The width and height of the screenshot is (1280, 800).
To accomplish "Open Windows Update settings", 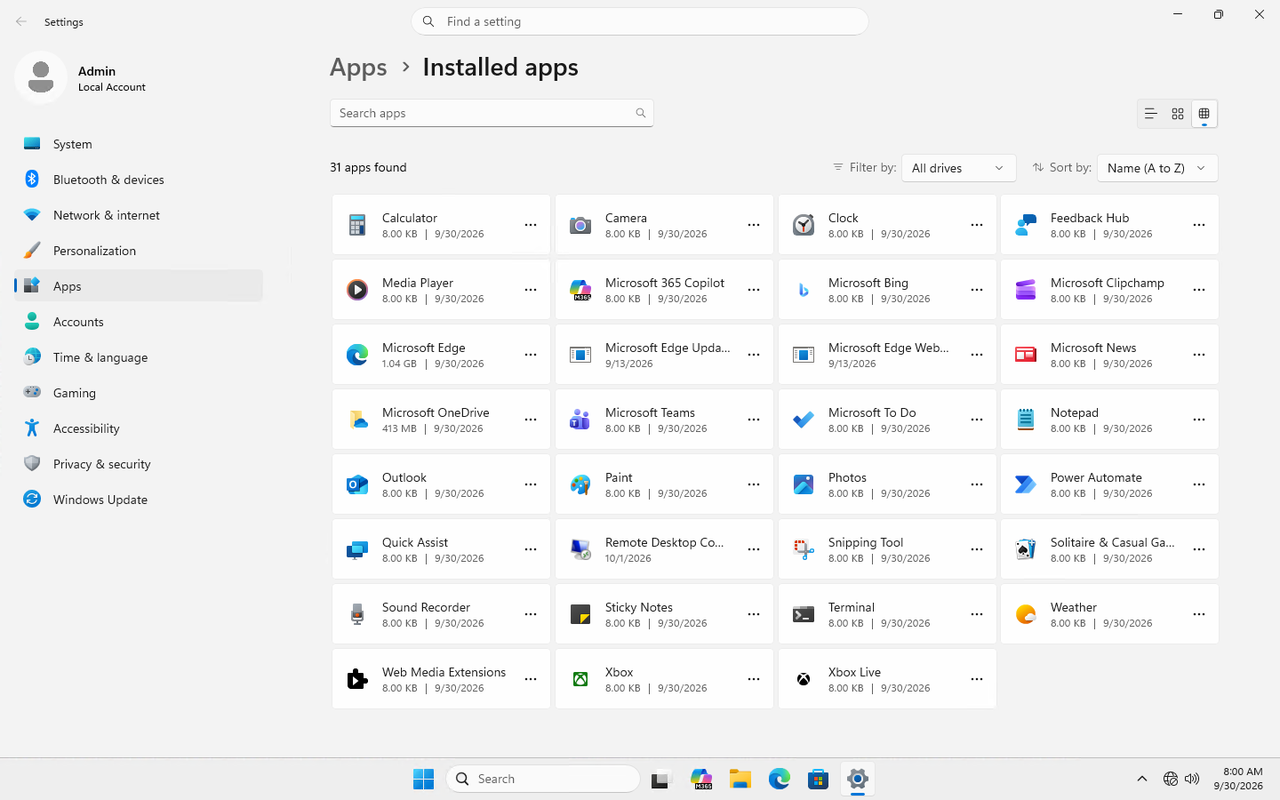I will click(x=138, y=500).
